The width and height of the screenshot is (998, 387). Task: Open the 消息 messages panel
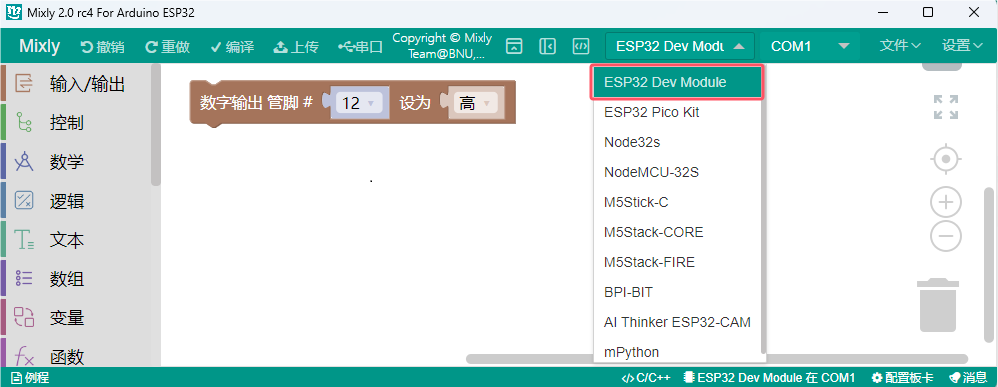coord(967,377)
